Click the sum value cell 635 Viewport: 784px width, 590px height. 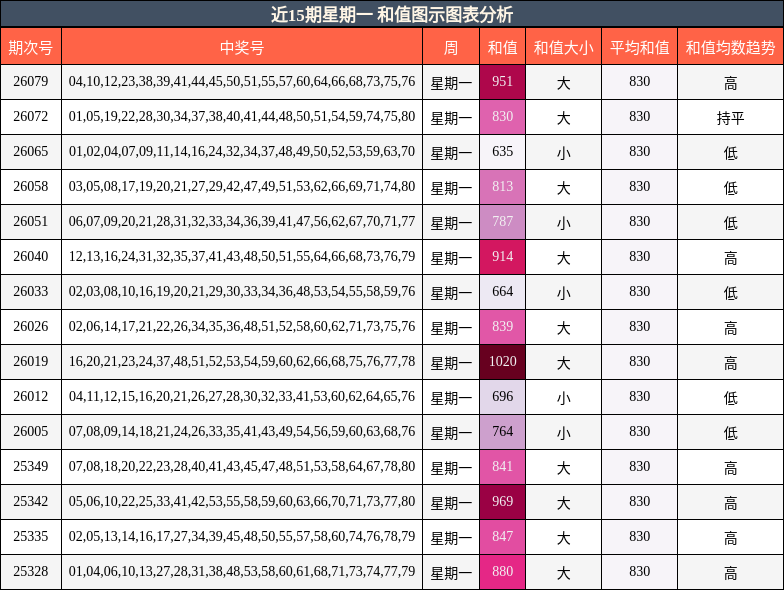[x=502, y=152]
